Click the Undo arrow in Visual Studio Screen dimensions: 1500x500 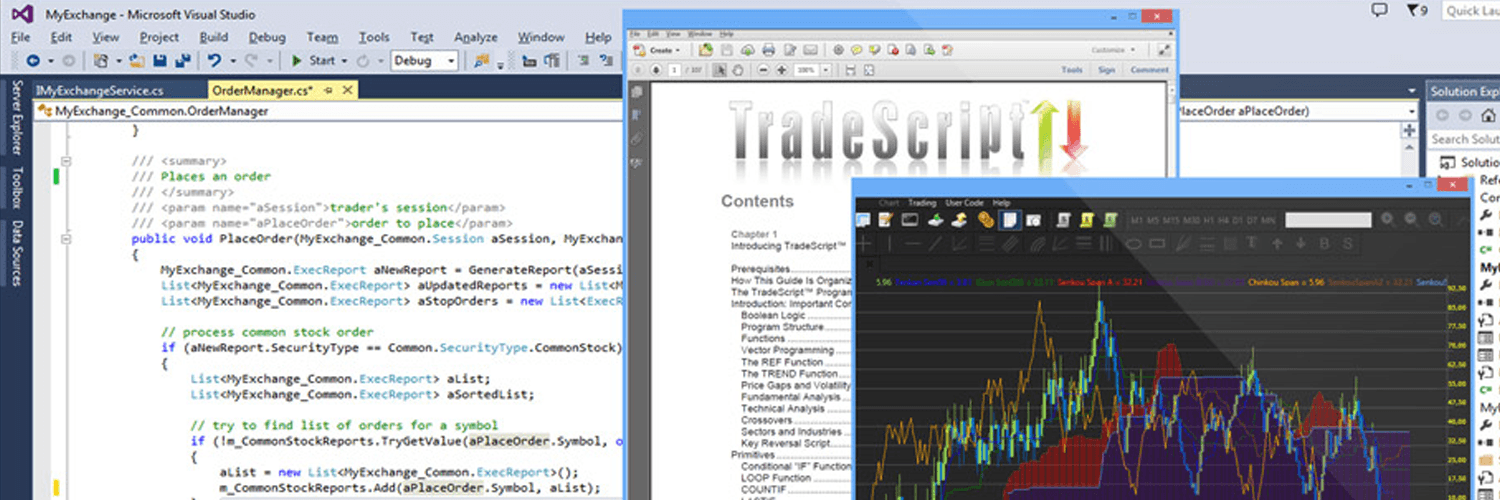coord(214,60)
